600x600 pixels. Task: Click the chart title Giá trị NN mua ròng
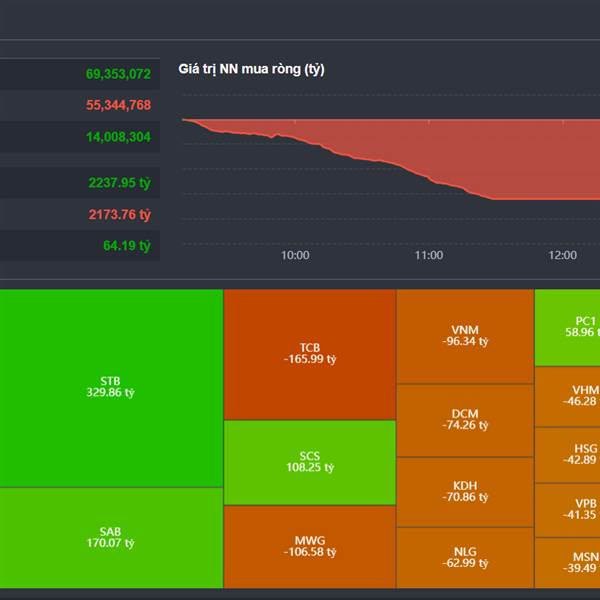[251, 69]
